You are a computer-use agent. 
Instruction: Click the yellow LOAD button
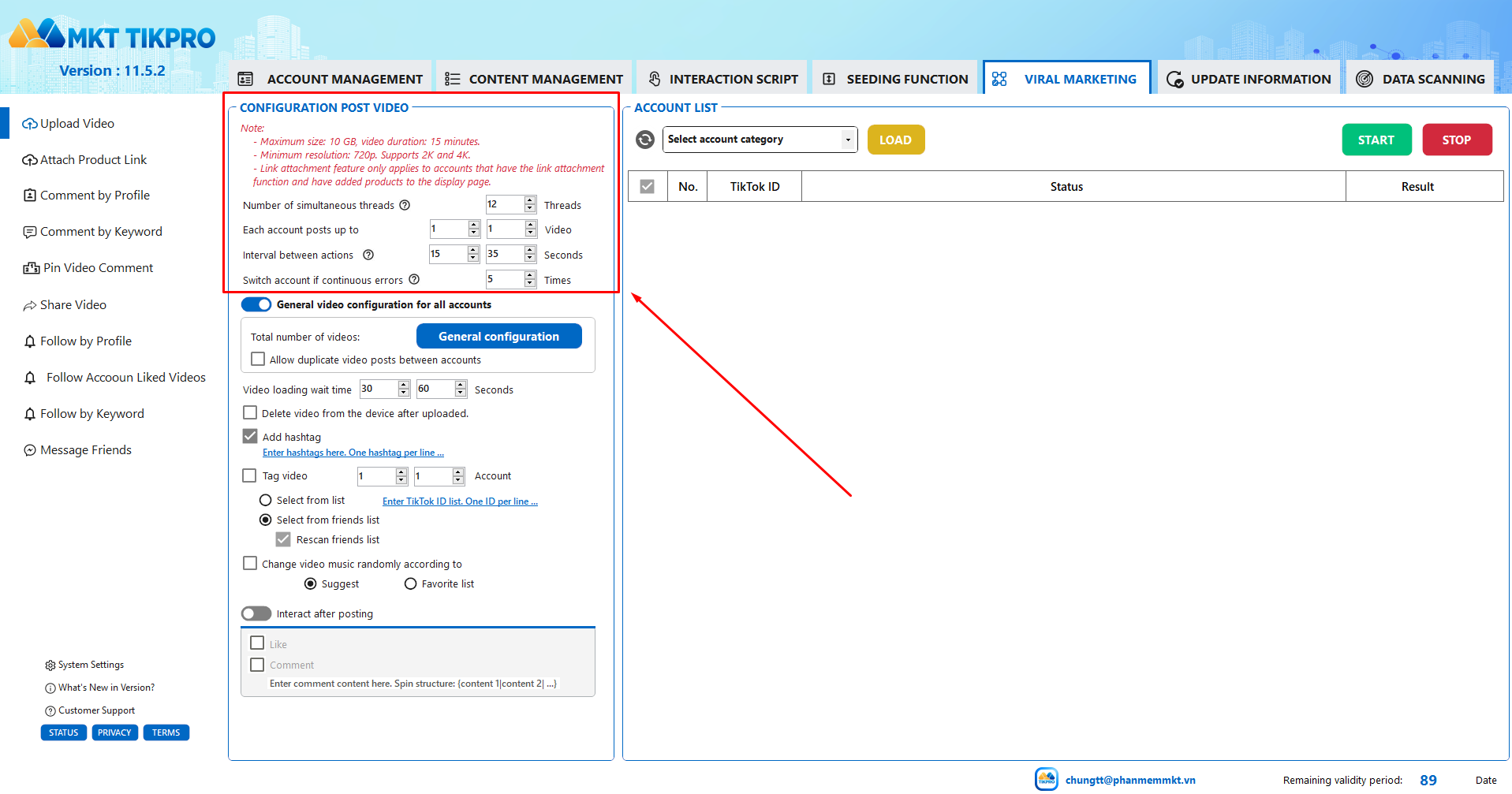[896, 140]
